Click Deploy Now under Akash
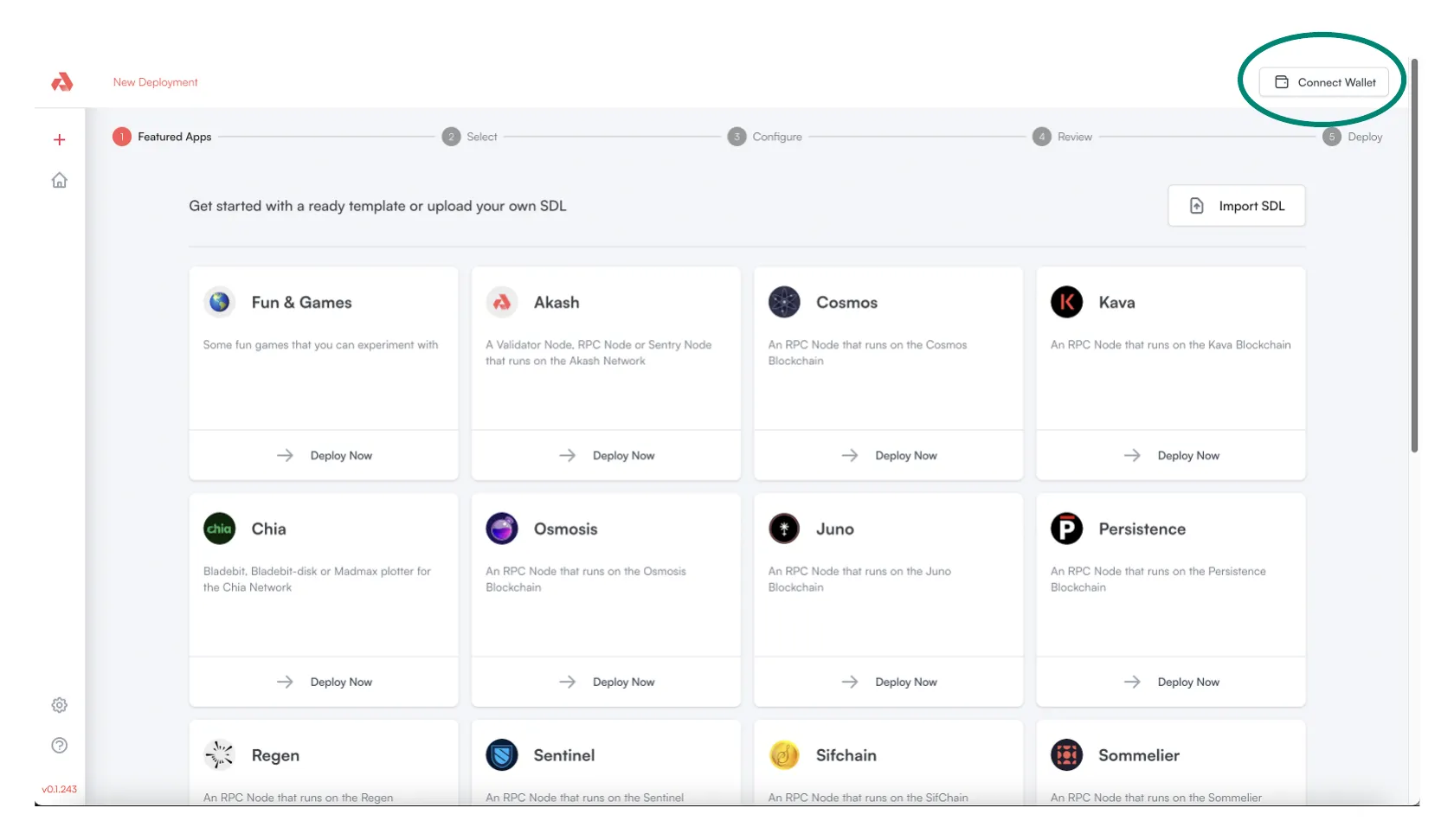Image resolution: width=1454 pixels, height=840 pixels. (606, 456)
